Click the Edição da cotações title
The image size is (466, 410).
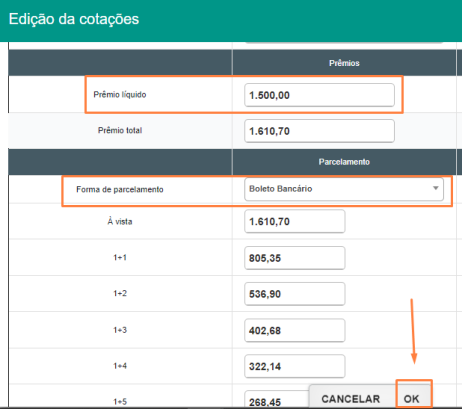74,19
